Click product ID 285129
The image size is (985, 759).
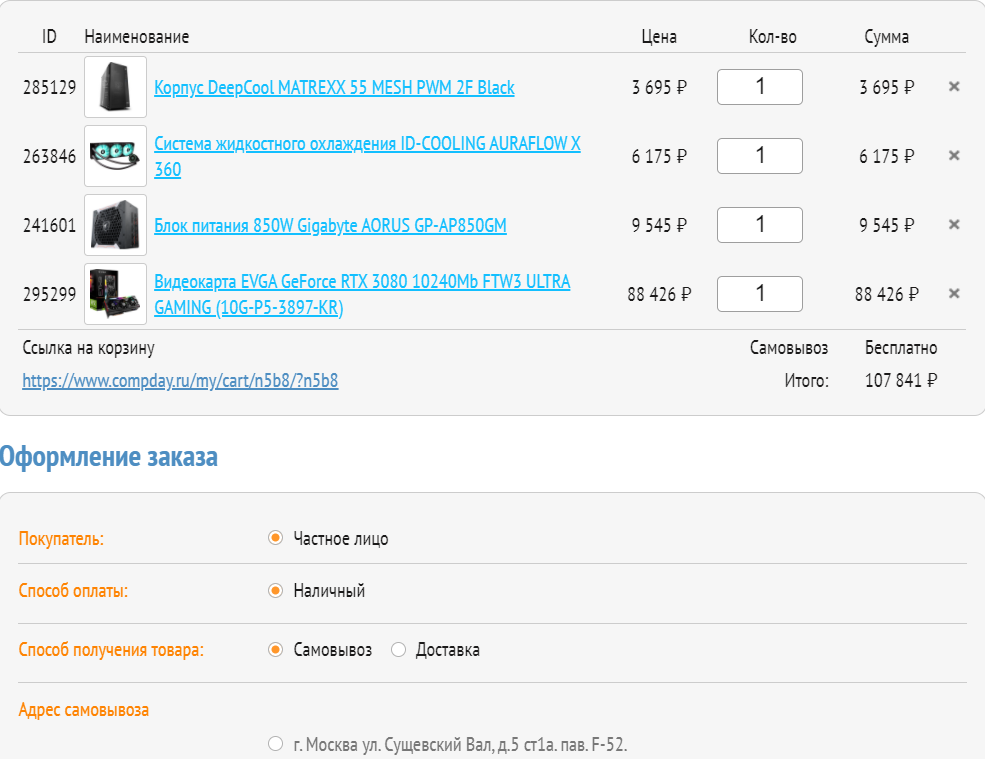(50, 87)
